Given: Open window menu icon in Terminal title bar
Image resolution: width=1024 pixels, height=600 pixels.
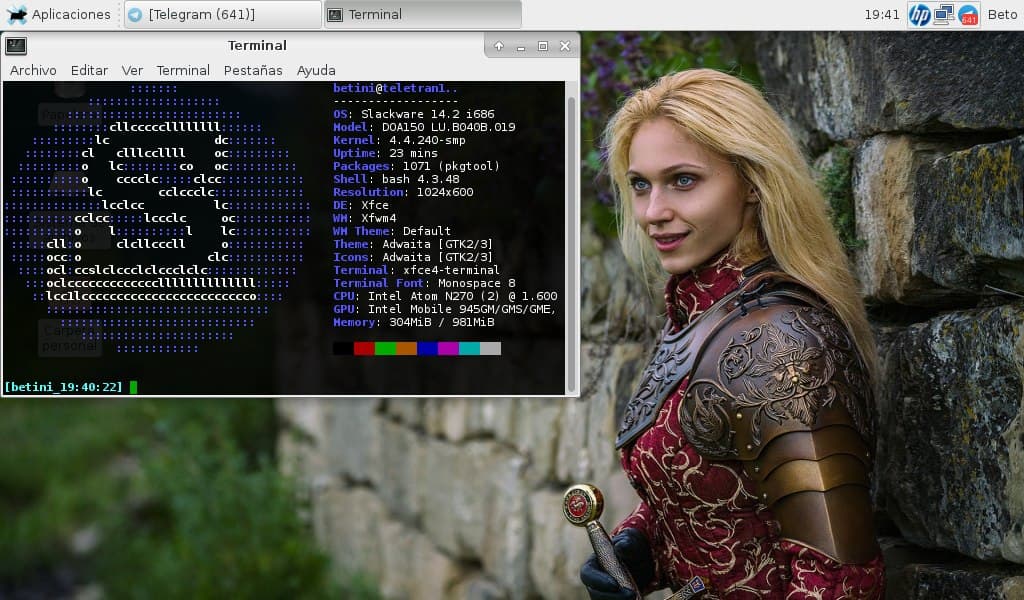Looking at the screenshot, I should pyautogui.click(x=16, y=46).
